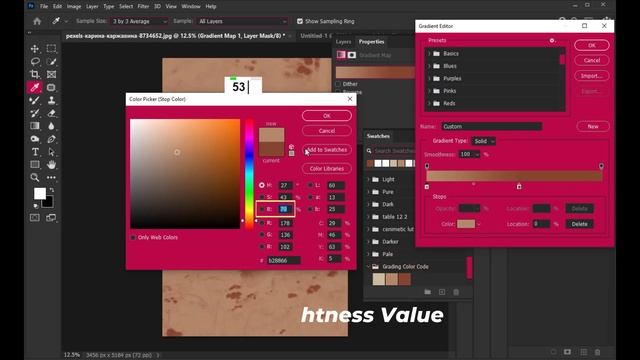
Task: Click the Search Swatches field
Action: tap(394, 151)
